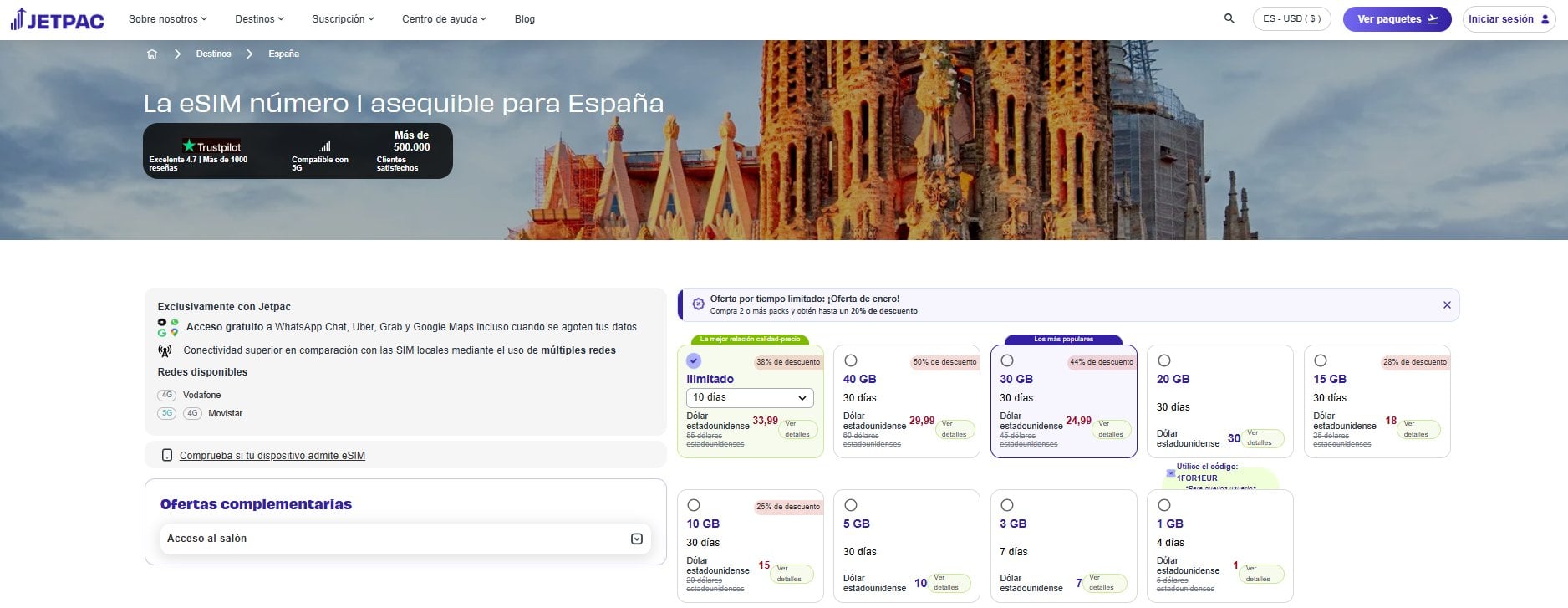
Task: Click the 5G badge beside Movistar
Action: (x=167, y=413)
